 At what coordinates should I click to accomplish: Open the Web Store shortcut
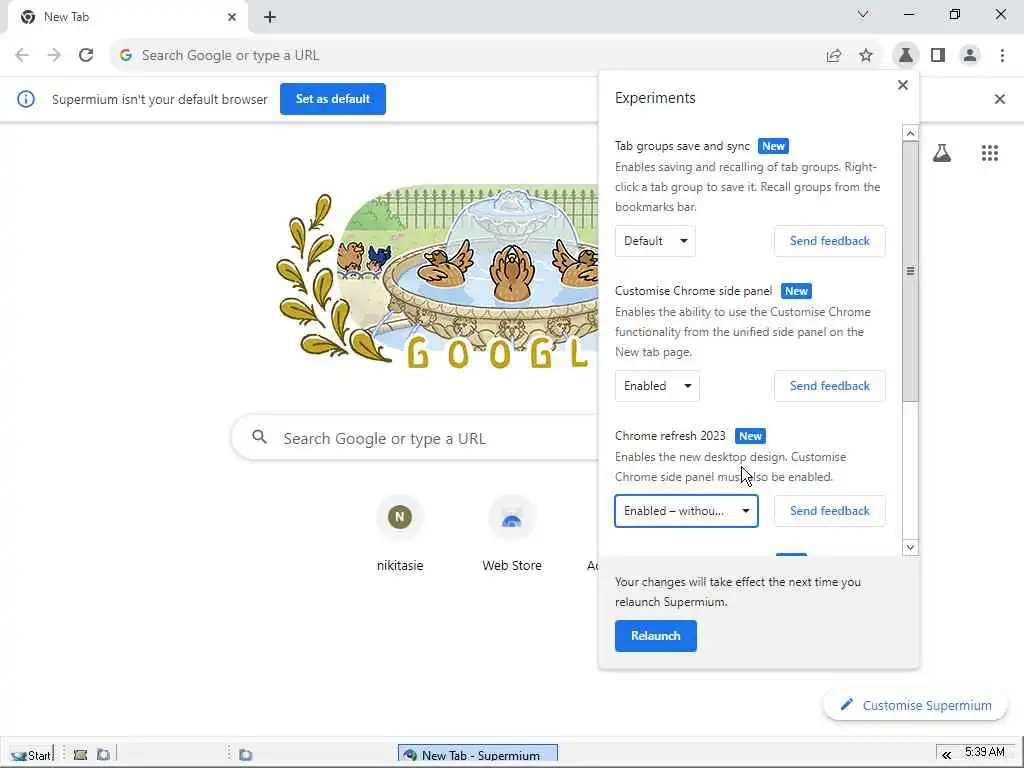click(x=512, y=536)
